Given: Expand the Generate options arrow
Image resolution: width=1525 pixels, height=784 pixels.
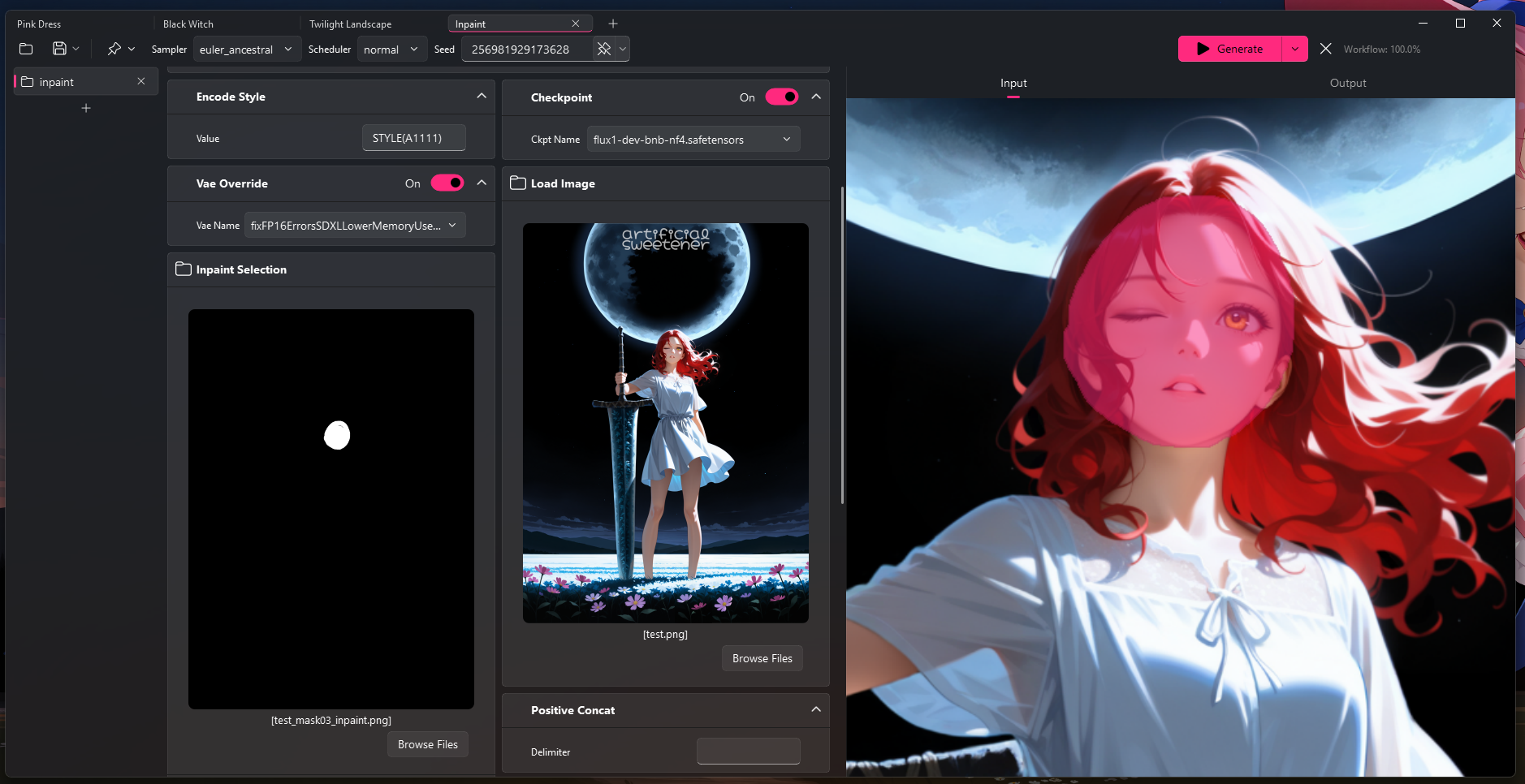Looking at the screenshot, I should pyautogui.click(x=1295, y=49).
